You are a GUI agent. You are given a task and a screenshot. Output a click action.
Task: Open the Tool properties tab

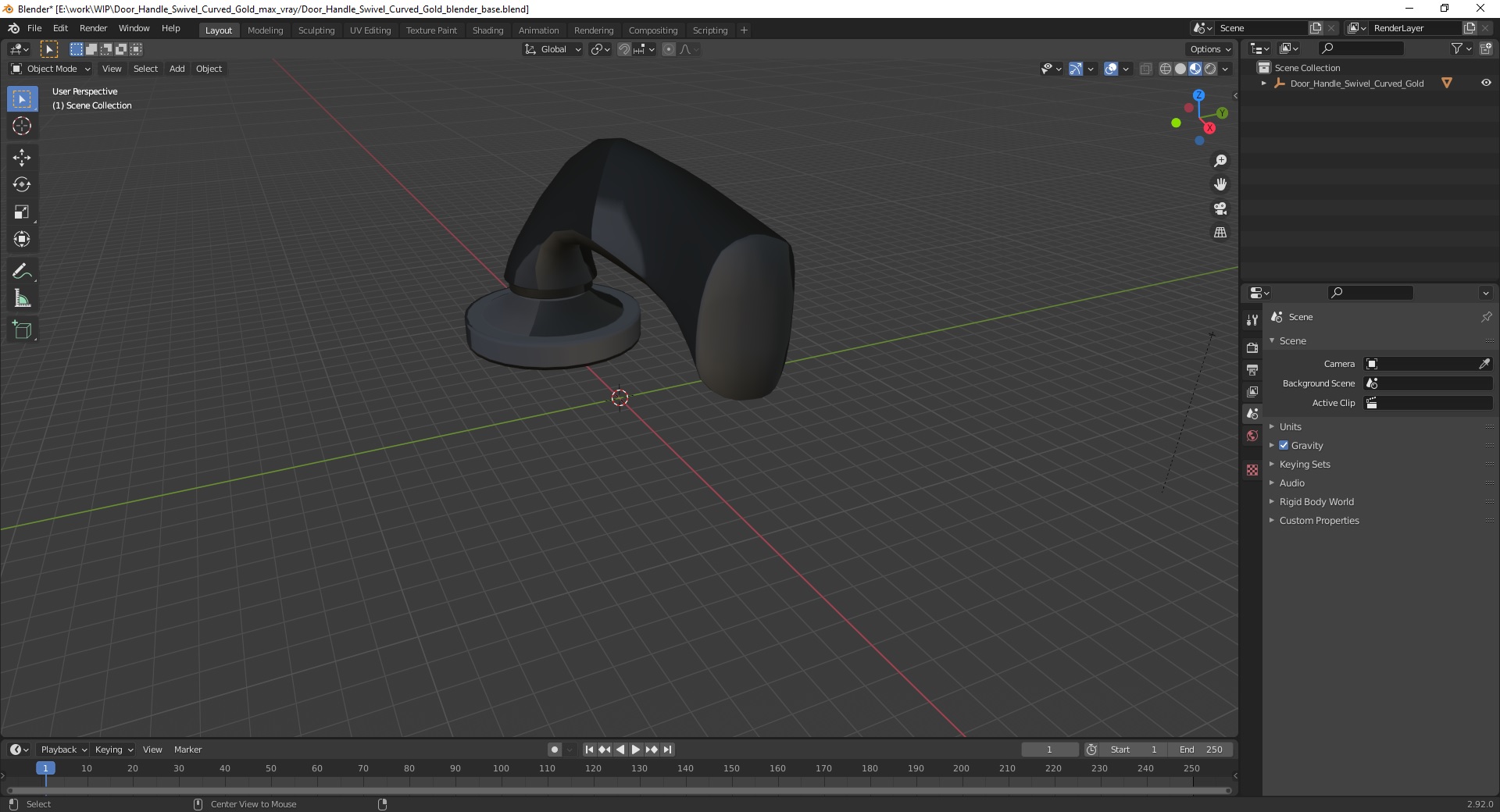click(1252, 320)
